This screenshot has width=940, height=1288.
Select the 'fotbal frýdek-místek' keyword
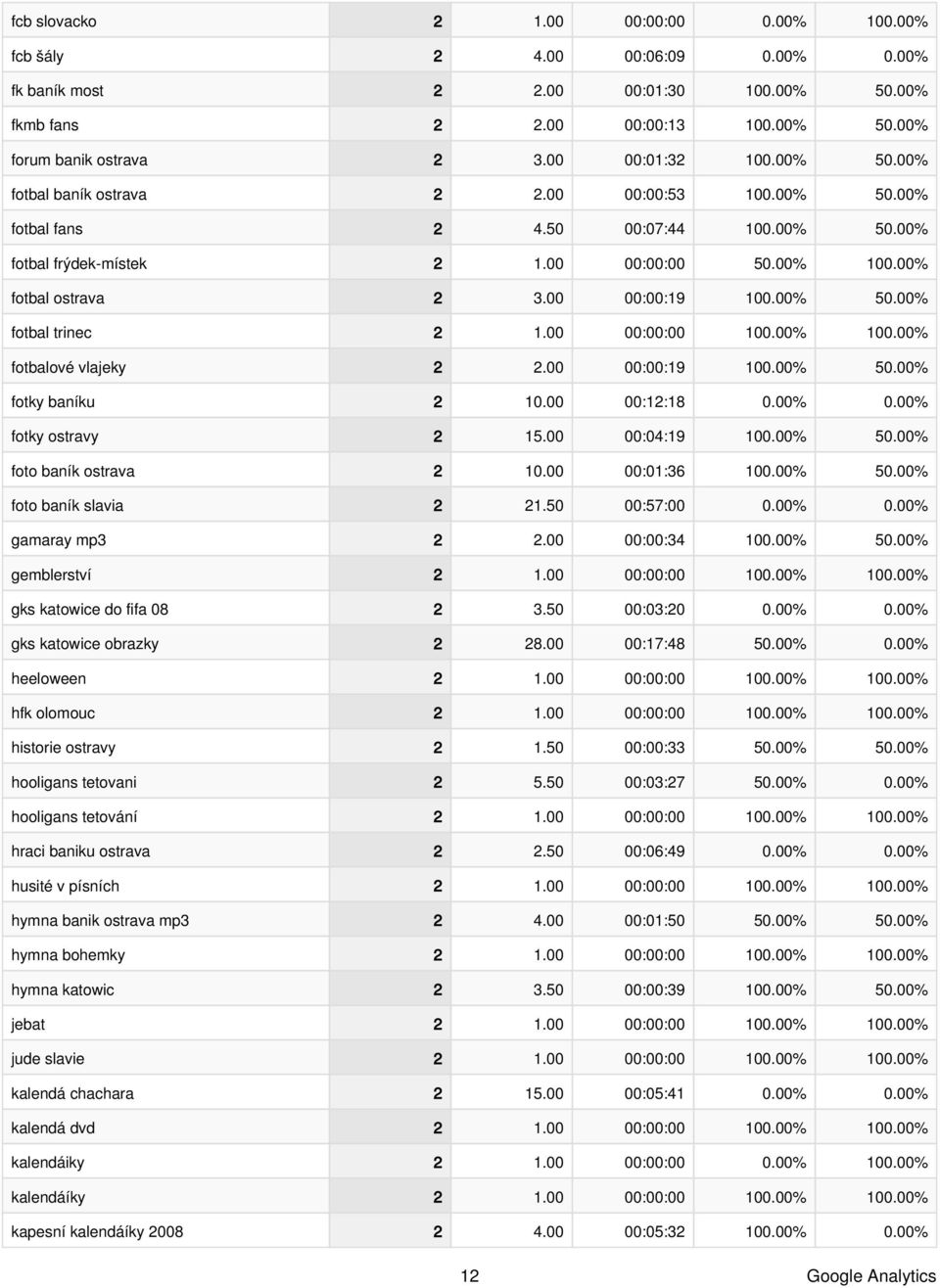tap(79, 263)
